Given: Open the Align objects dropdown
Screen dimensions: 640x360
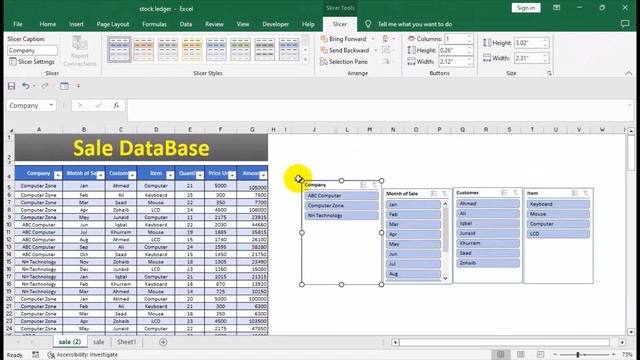Looking at the screenshot, I should pos(388,39).
